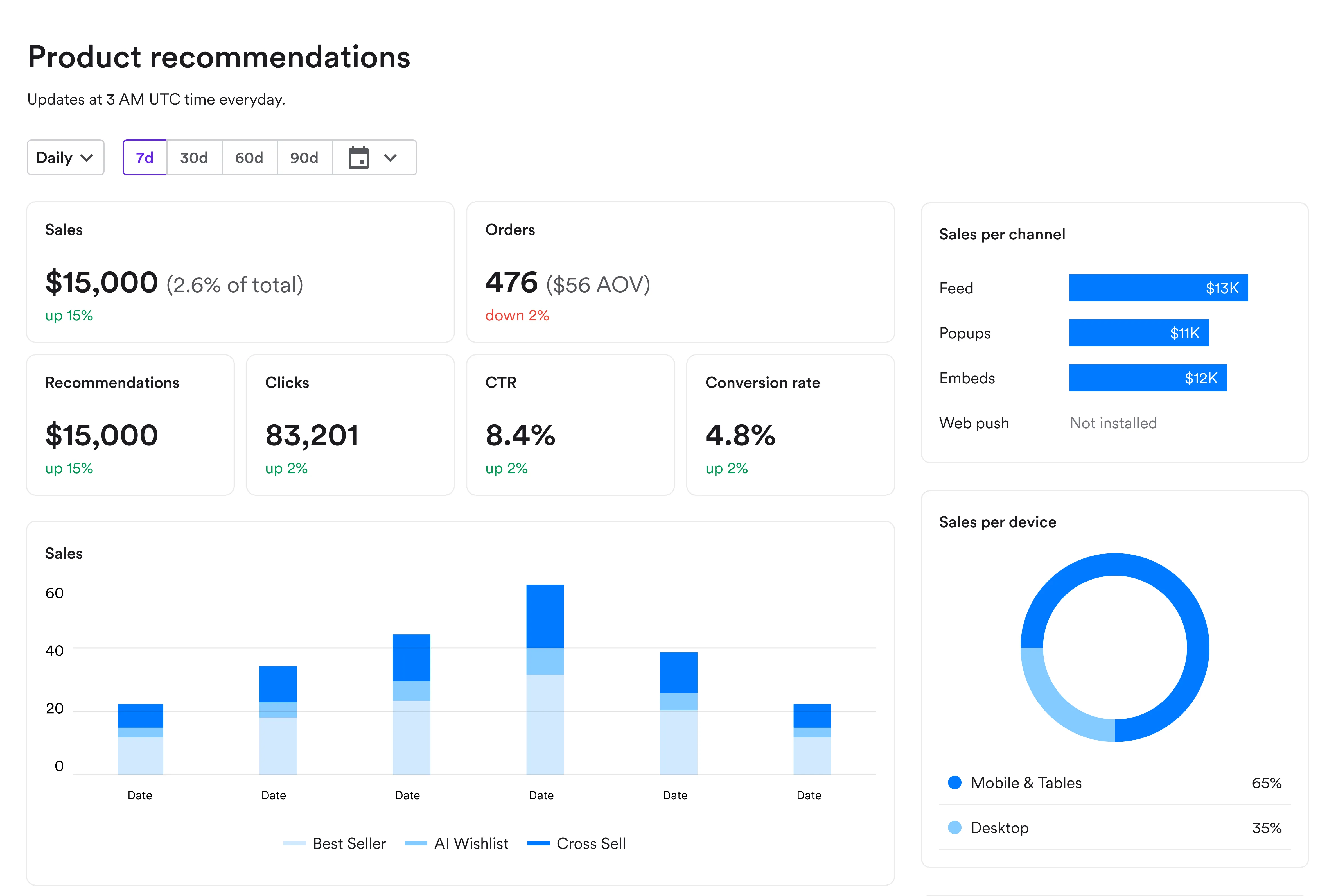The width and height of the screenshot is (1336, 896).
Task: Select the 30d time range
Action: click(194, 157)
